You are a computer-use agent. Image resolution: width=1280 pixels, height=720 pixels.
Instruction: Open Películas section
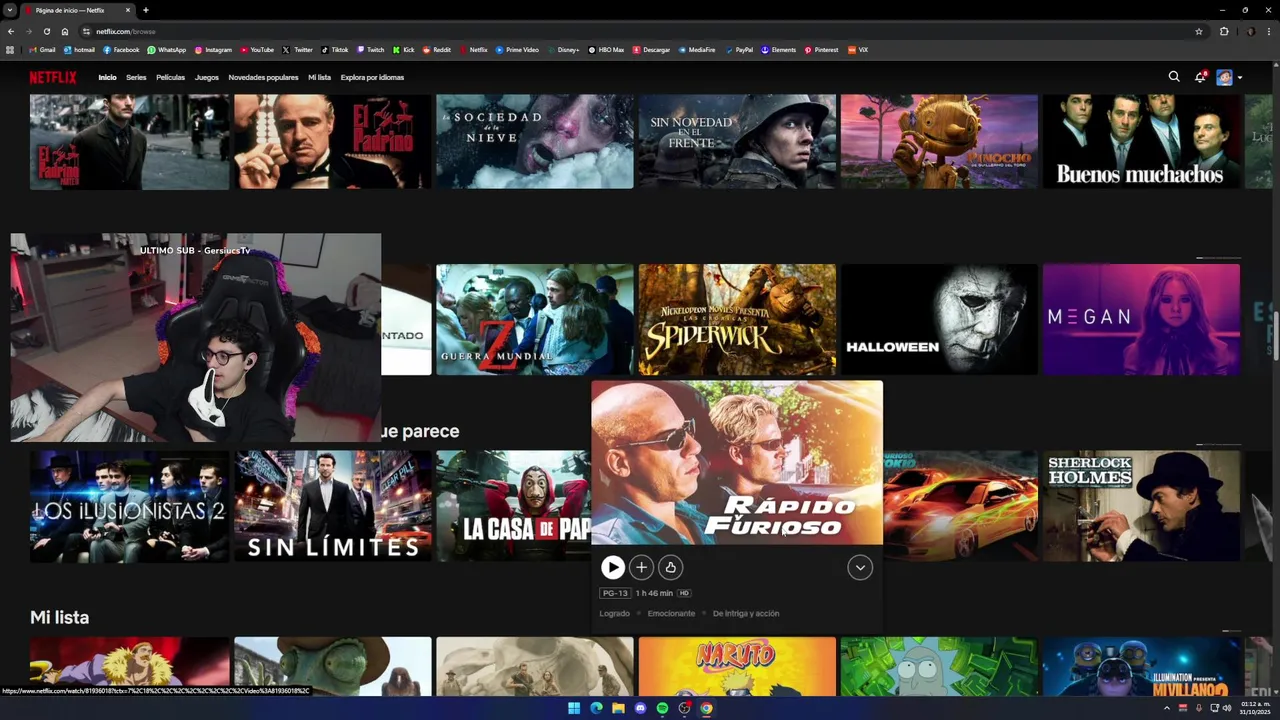tap(170, 77)
